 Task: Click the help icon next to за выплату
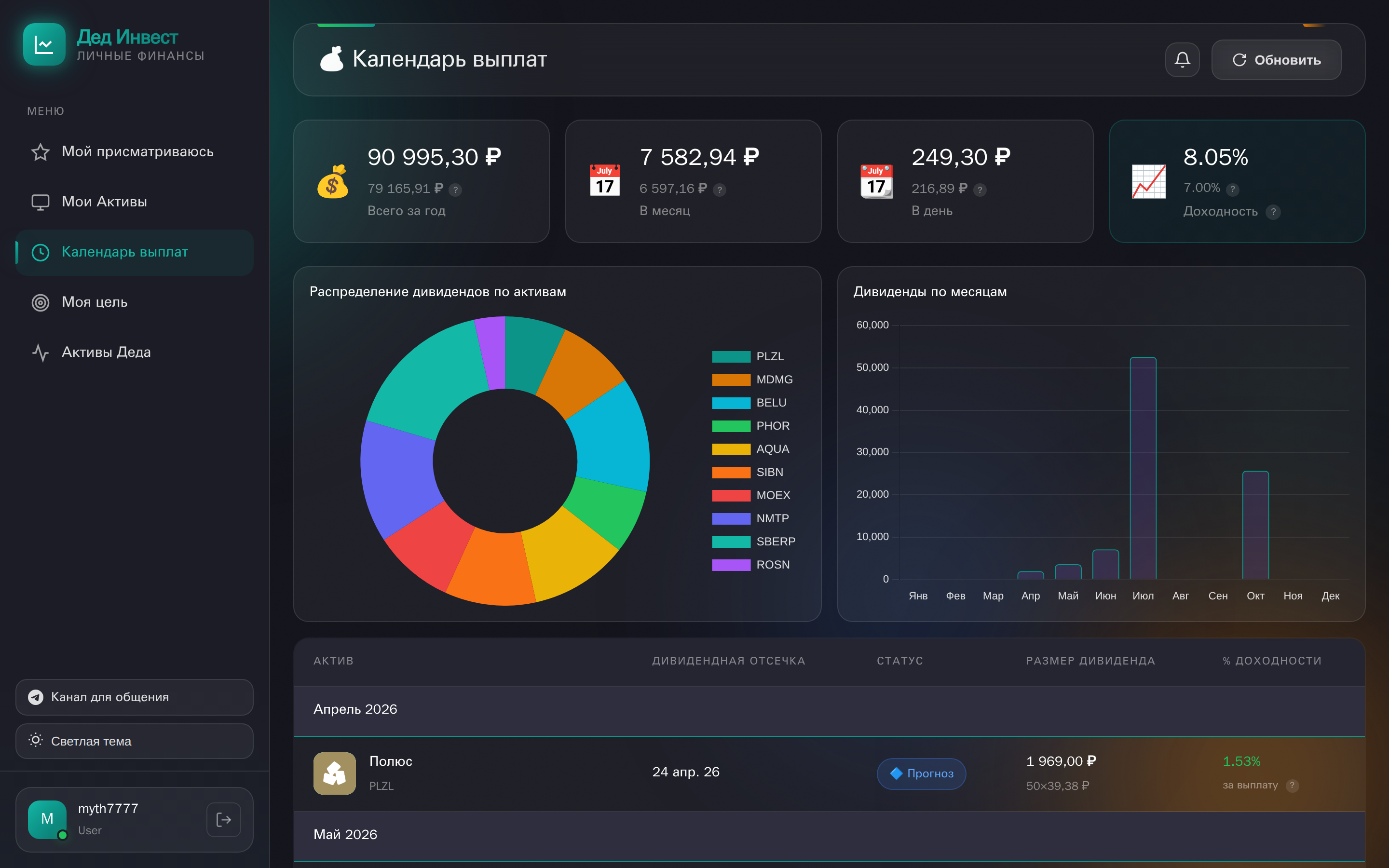1292,786
